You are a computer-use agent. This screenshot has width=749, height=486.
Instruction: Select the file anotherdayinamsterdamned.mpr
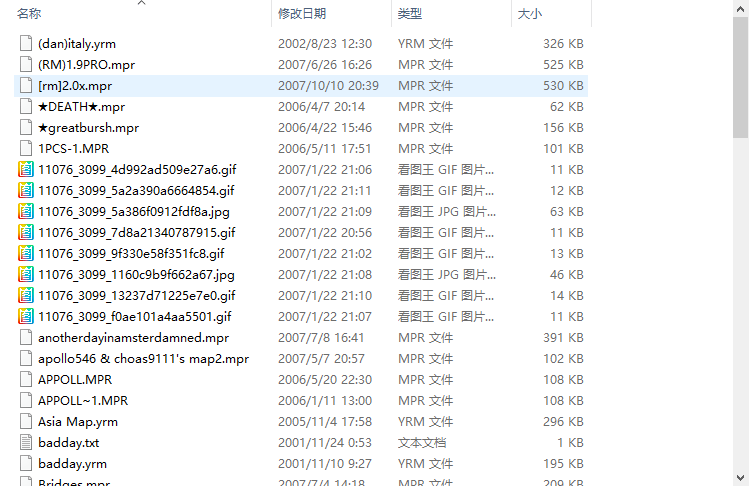pyautogui.click(x=301, y=337)
